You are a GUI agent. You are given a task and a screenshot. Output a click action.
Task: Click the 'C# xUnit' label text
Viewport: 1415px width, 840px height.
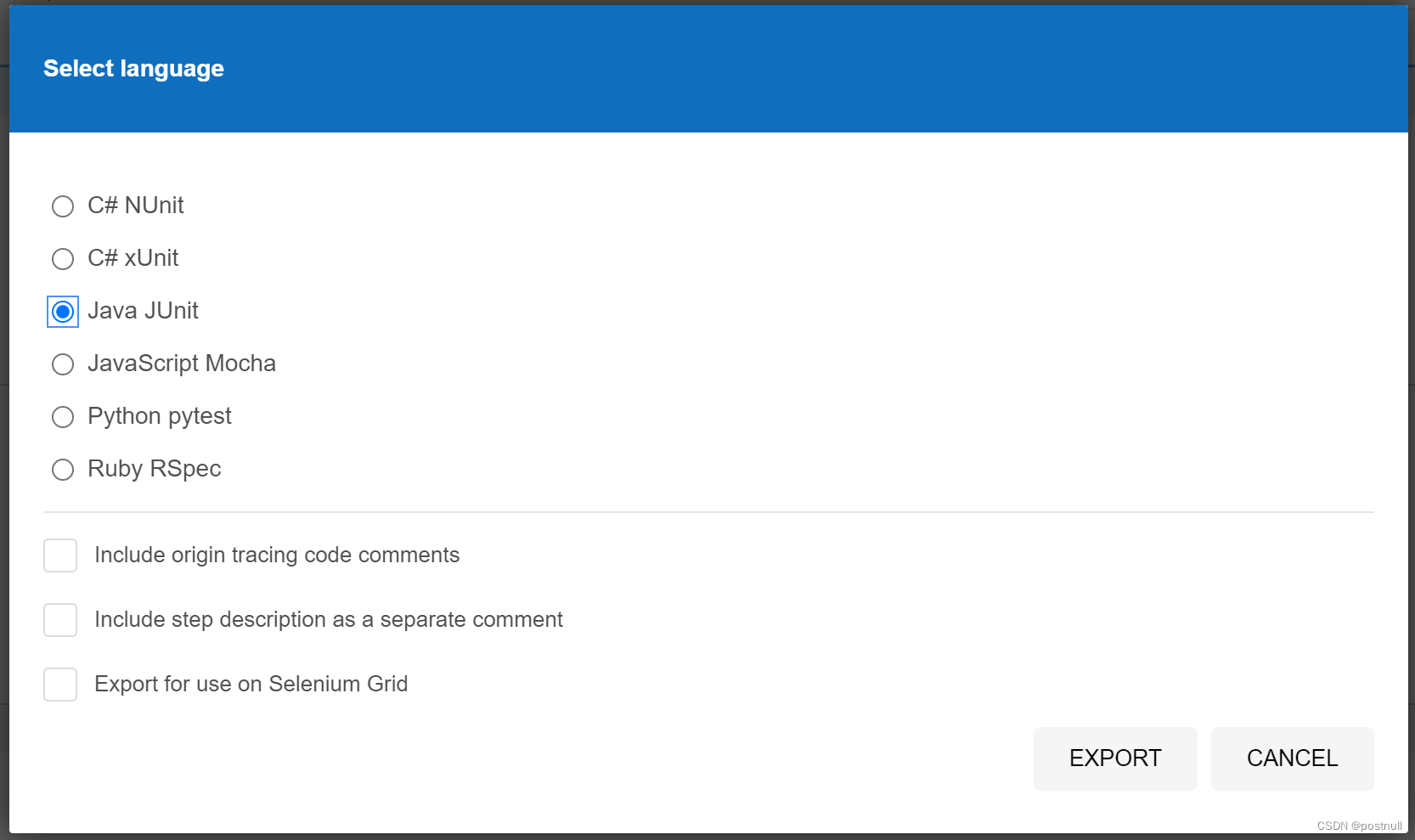133,258
